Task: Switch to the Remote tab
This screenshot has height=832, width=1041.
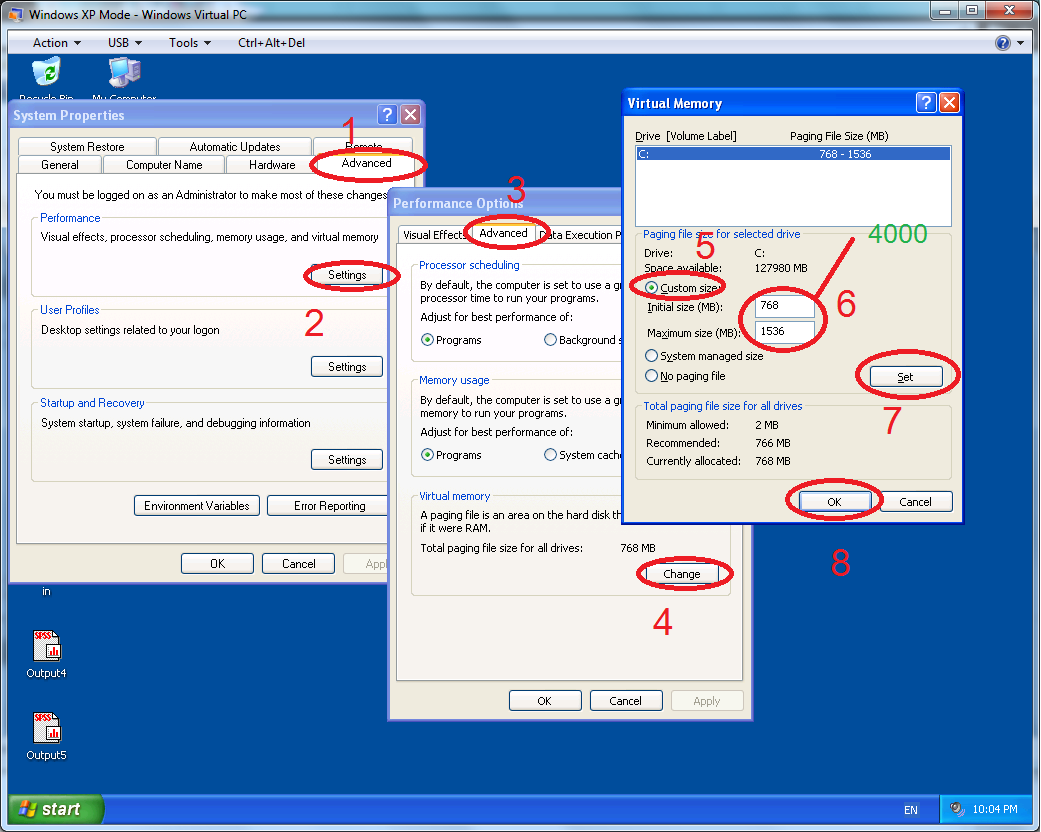Action: [x=363, y=147]
